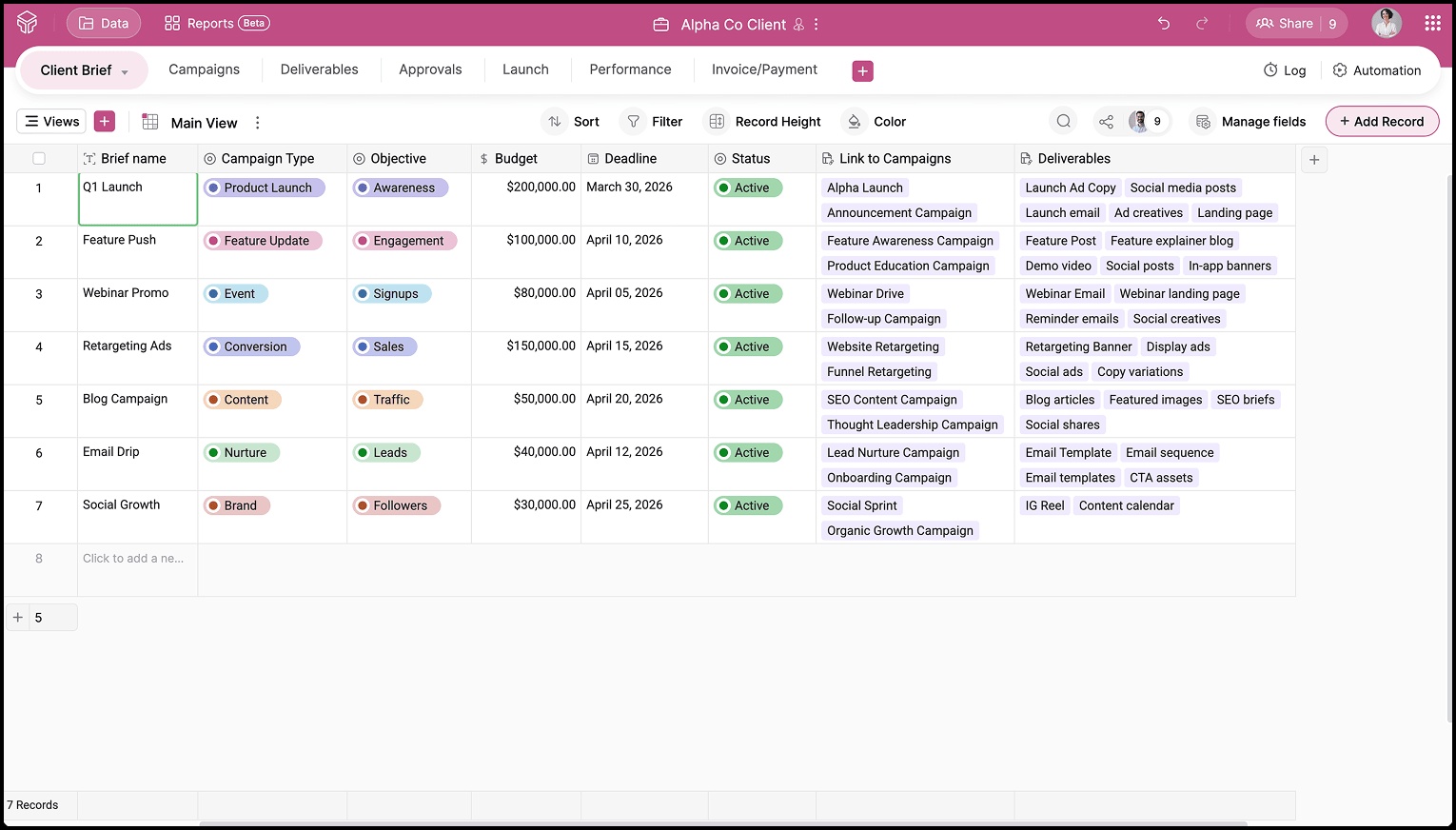Open the Filter options

tap(653, 122)
